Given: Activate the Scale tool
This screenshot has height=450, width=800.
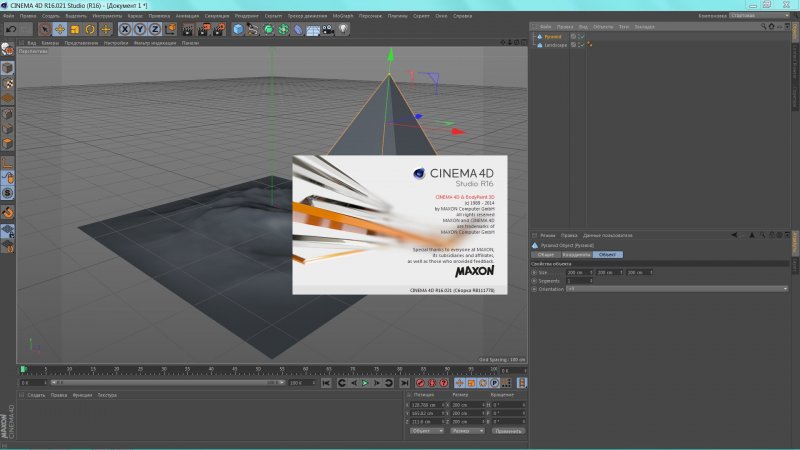Looking at the screenshot, I should pos(74,30).
